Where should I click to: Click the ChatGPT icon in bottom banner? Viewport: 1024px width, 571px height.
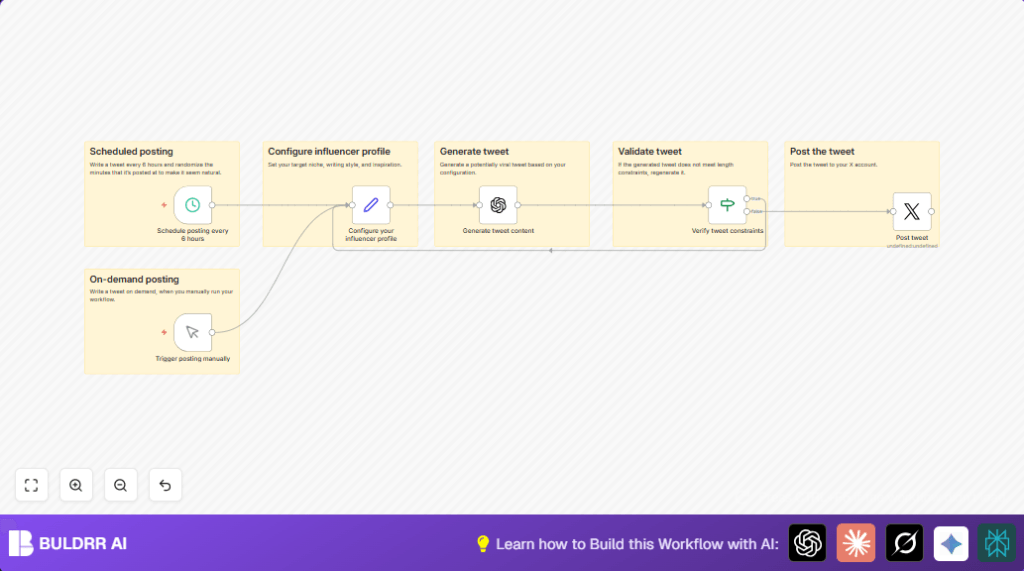click(807, 543)
